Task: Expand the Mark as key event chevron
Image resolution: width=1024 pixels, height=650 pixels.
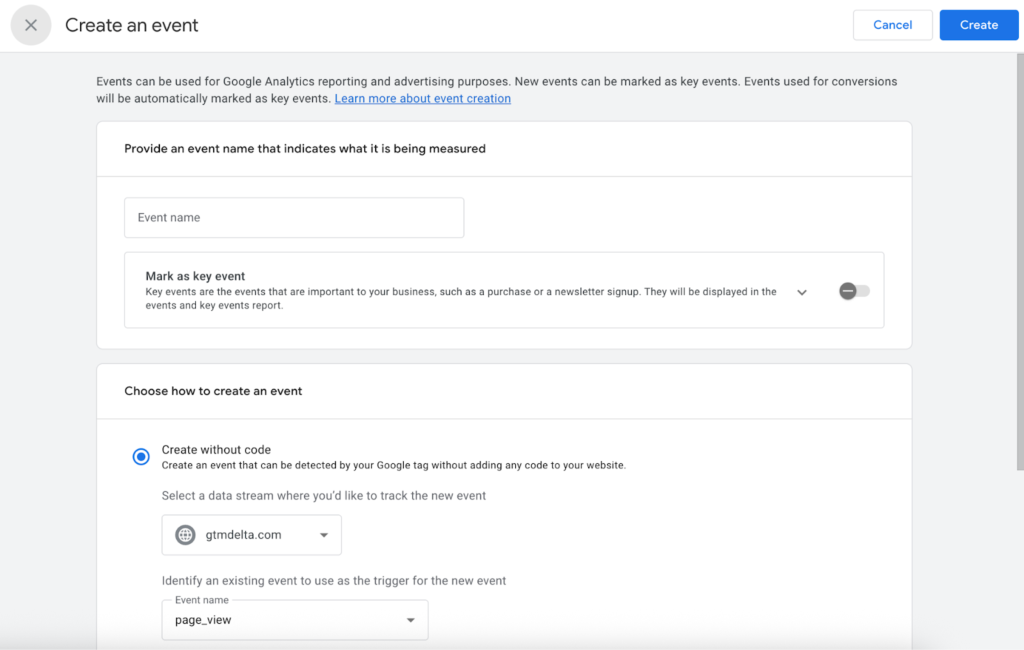Action: (802, 292)
